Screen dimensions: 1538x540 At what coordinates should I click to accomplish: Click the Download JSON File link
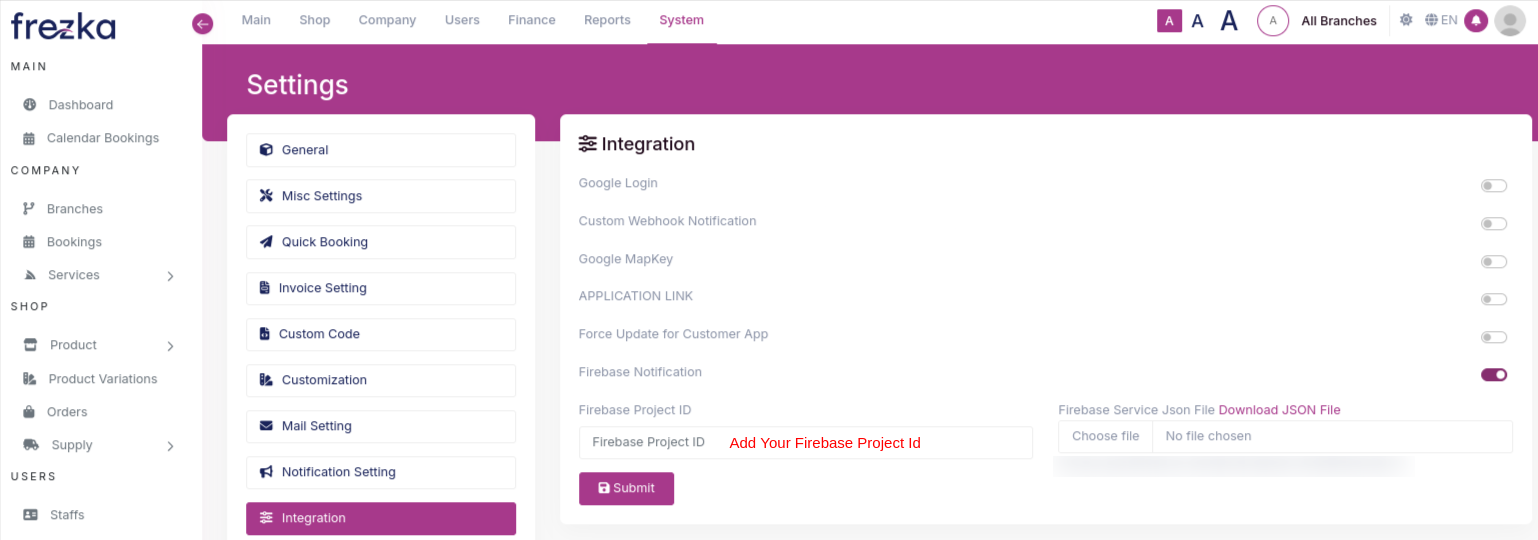(1279, 410)
